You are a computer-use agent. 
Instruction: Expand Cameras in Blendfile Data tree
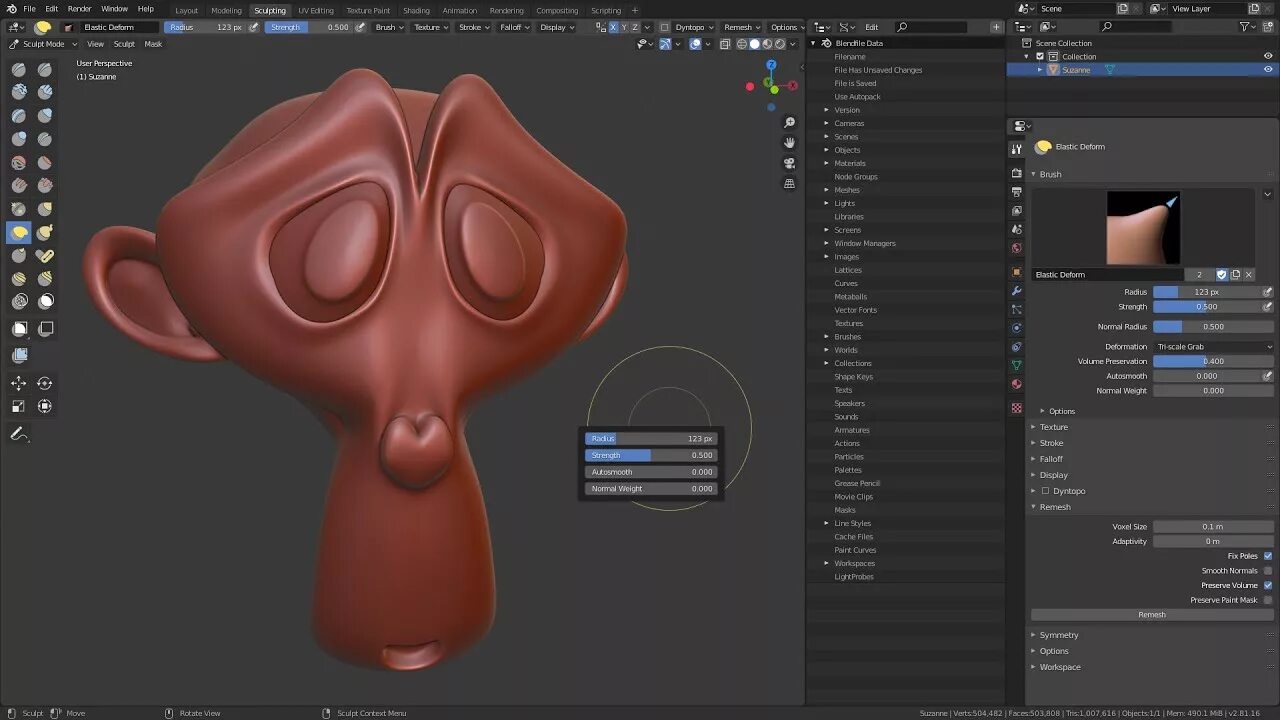[827, 123]
